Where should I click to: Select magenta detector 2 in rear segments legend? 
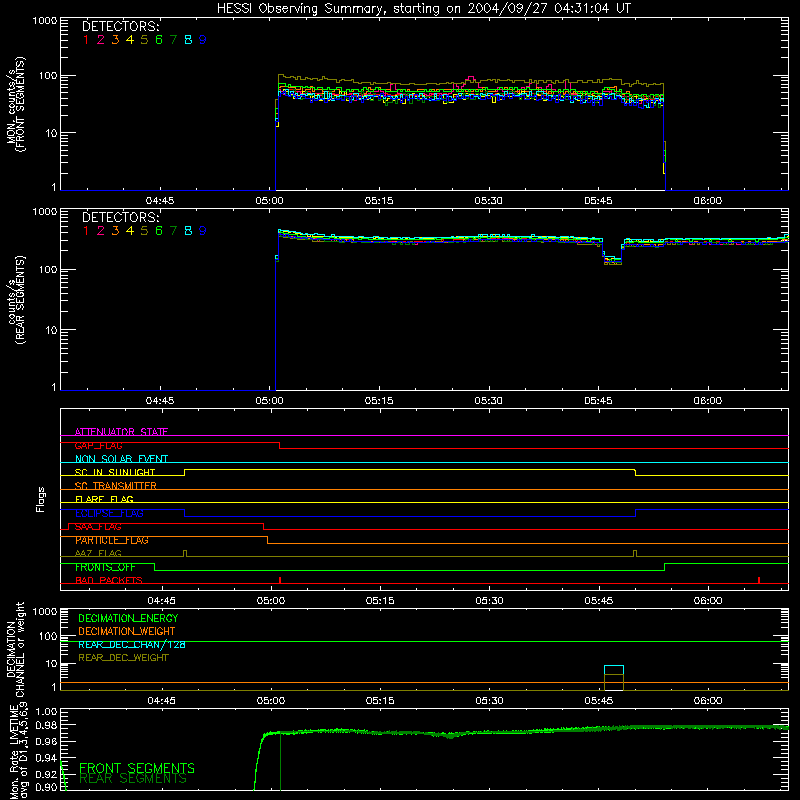(101, 231)
